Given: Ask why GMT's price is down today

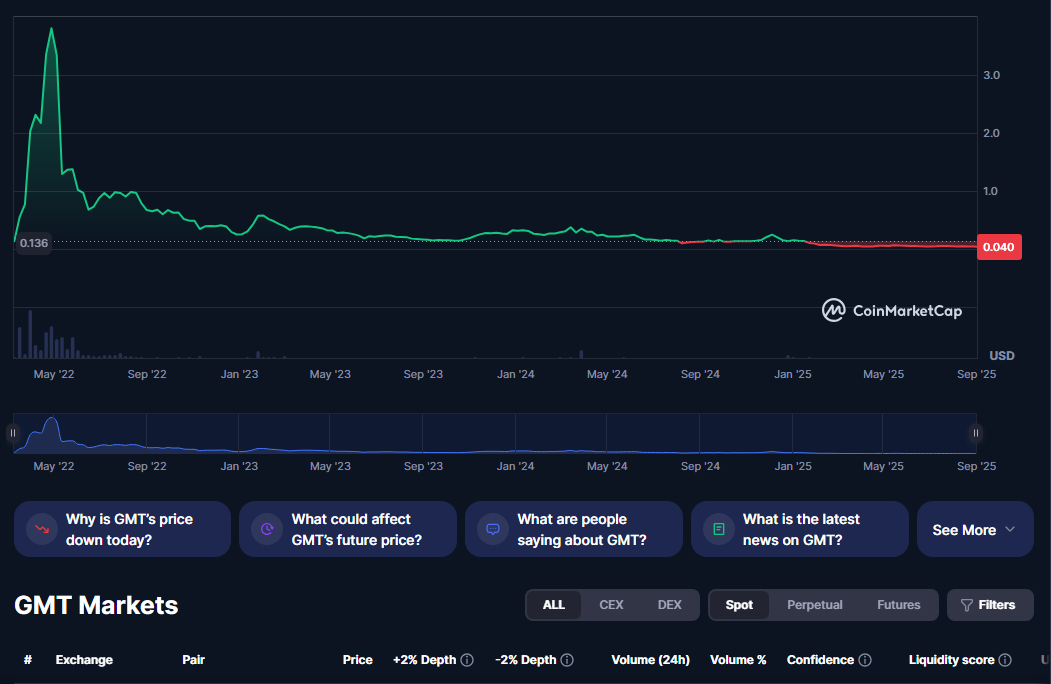Looking at the screenshot, I should point(122,529).
